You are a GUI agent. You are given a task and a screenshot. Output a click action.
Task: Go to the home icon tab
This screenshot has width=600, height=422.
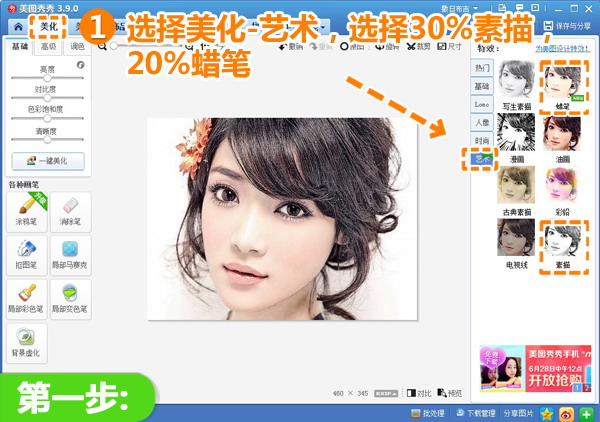(18, 26)
